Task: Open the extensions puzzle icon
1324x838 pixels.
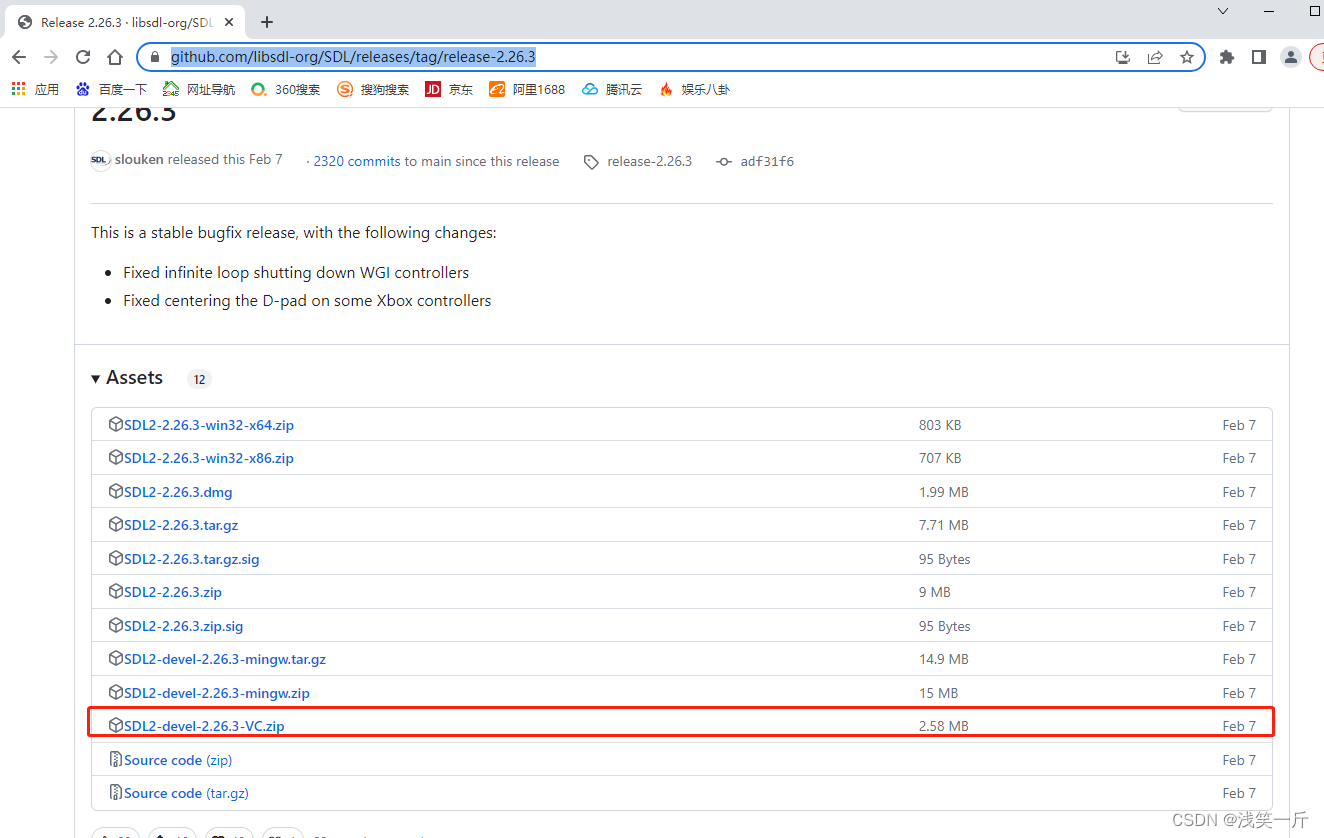Action: (1227, 57)
